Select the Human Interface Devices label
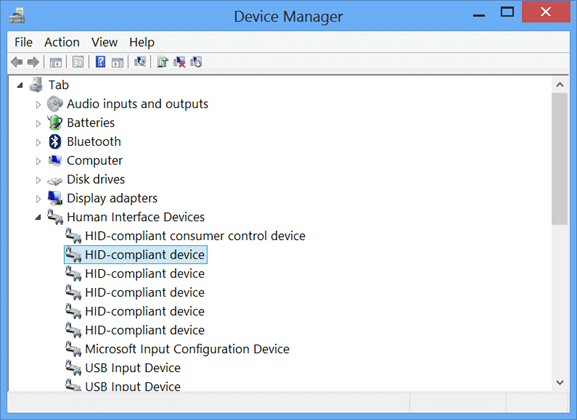 click(x=135, y=217)
